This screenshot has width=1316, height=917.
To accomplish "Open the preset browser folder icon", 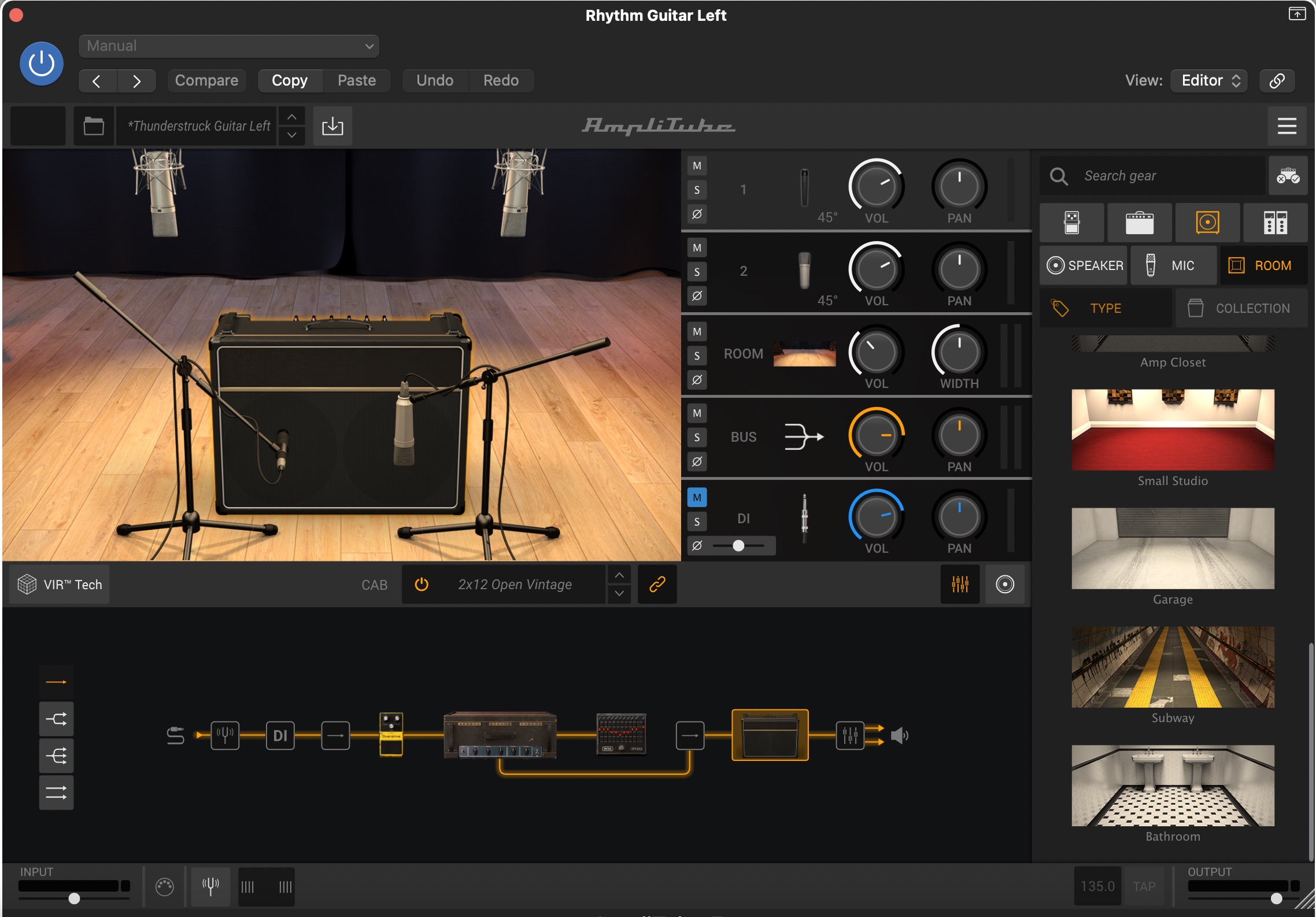I will [94, 125].
